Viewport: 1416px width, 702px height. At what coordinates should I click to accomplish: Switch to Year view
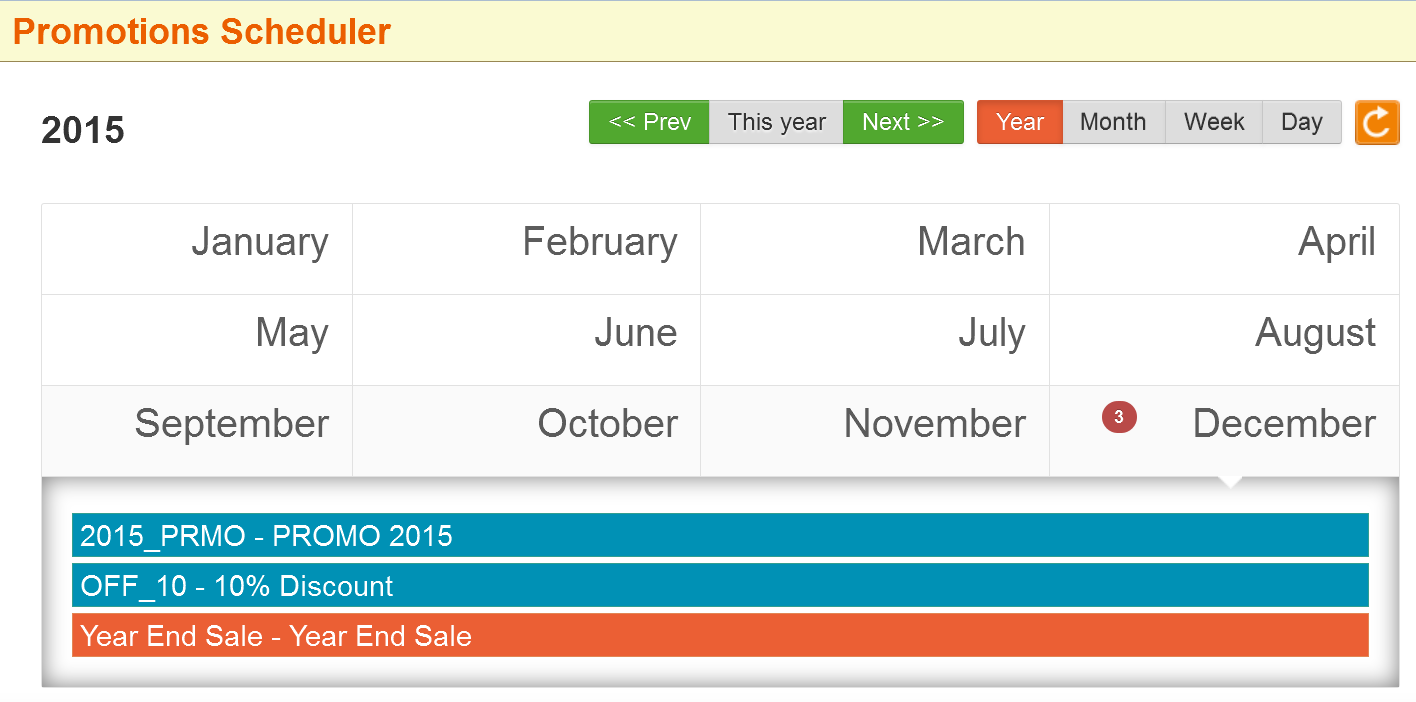pos(1020,122)
